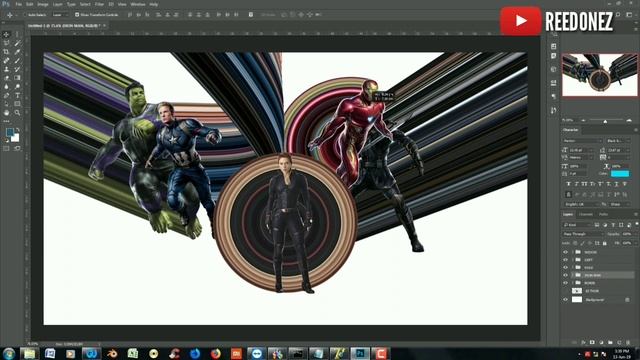
Task: Select the Path Selection tool
Action: pyautogui.click(x=6, y=104)
